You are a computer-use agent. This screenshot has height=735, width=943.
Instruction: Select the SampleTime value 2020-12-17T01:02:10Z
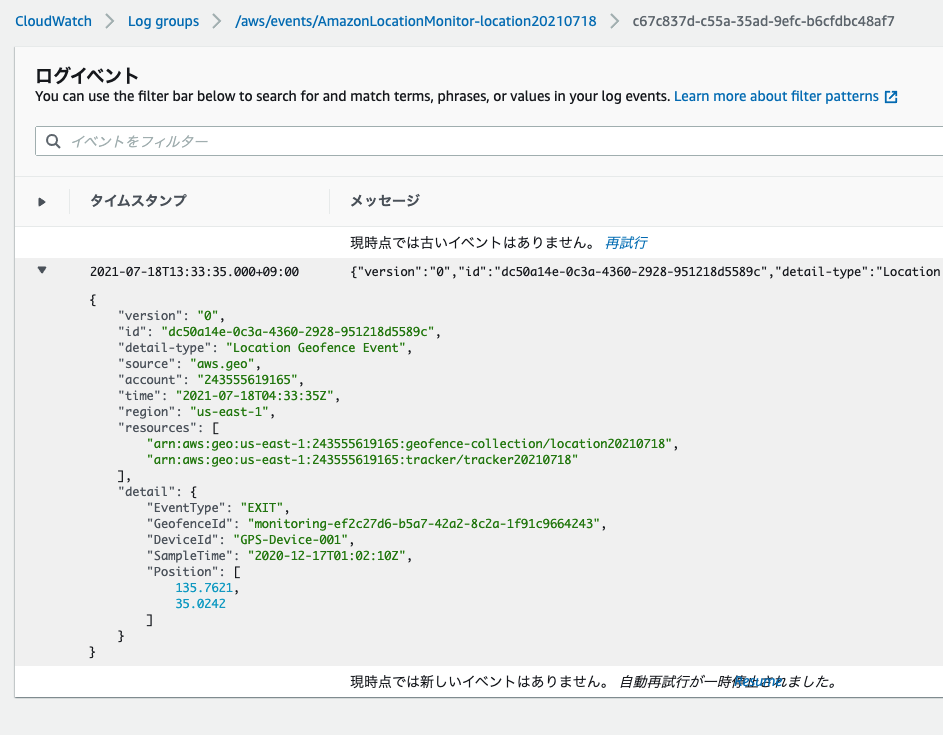(327, 556)
